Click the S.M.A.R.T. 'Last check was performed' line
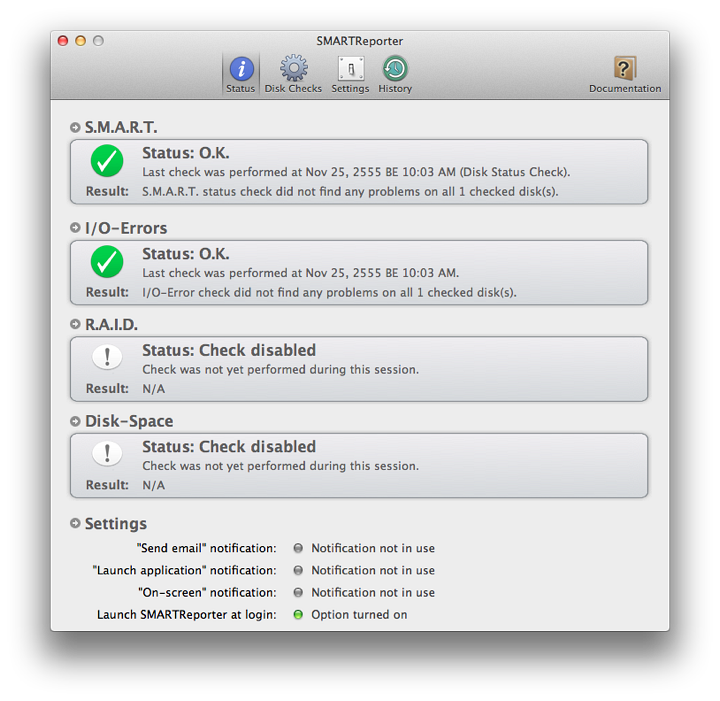This screenshot has width=720, height=701. coord(356,172)
